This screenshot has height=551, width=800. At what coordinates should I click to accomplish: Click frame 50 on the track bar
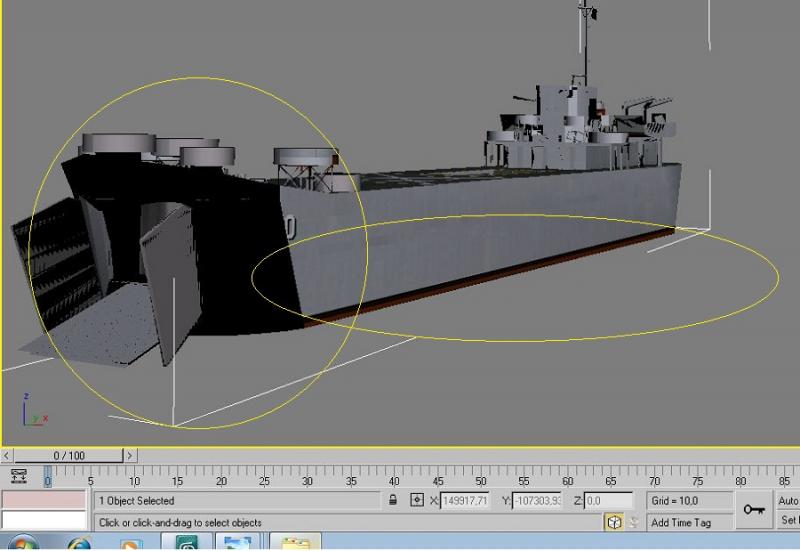[x=481, y=481]
